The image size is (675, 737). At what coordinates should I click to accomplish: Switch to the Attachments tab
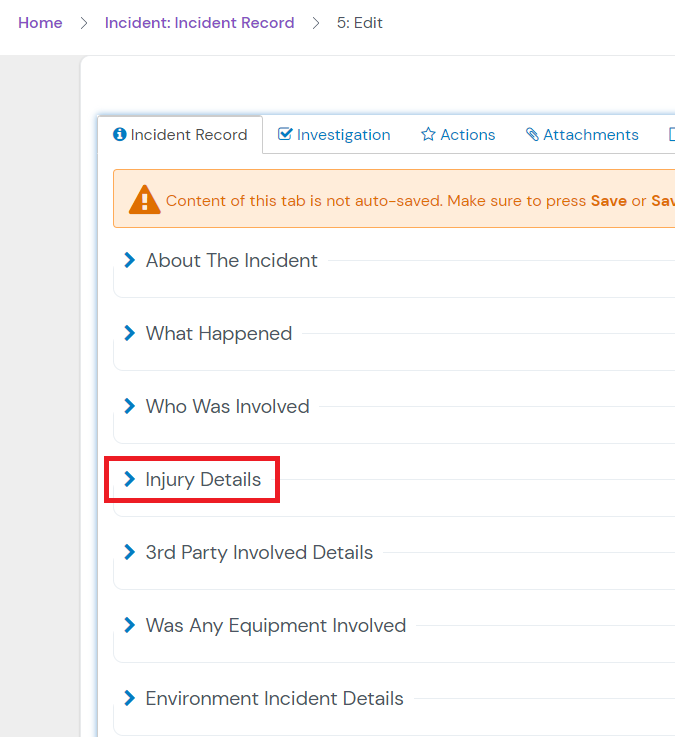tap(590, 135)
